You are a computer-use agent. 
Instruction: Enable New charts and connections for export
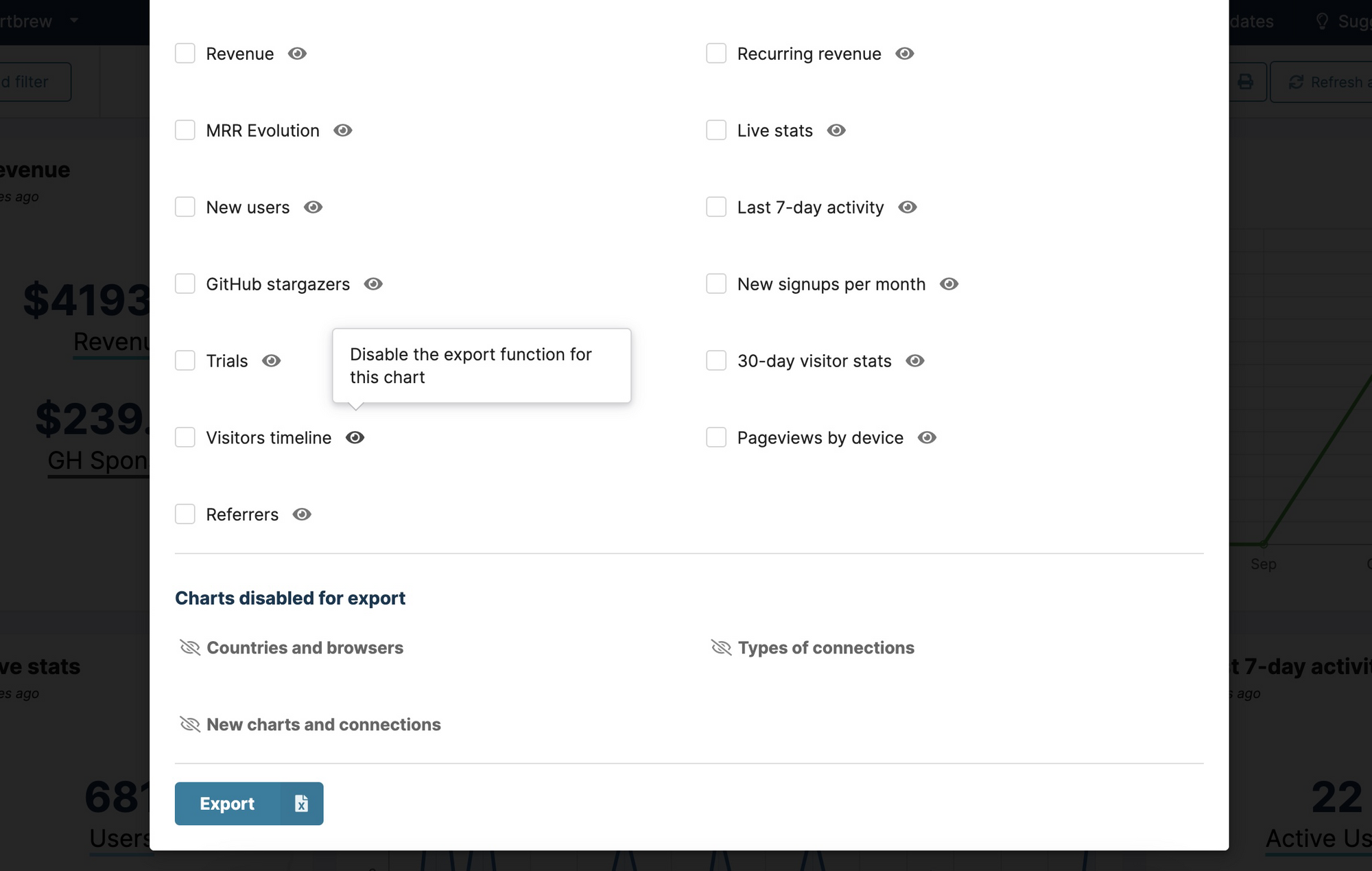[x=189, y=725]
